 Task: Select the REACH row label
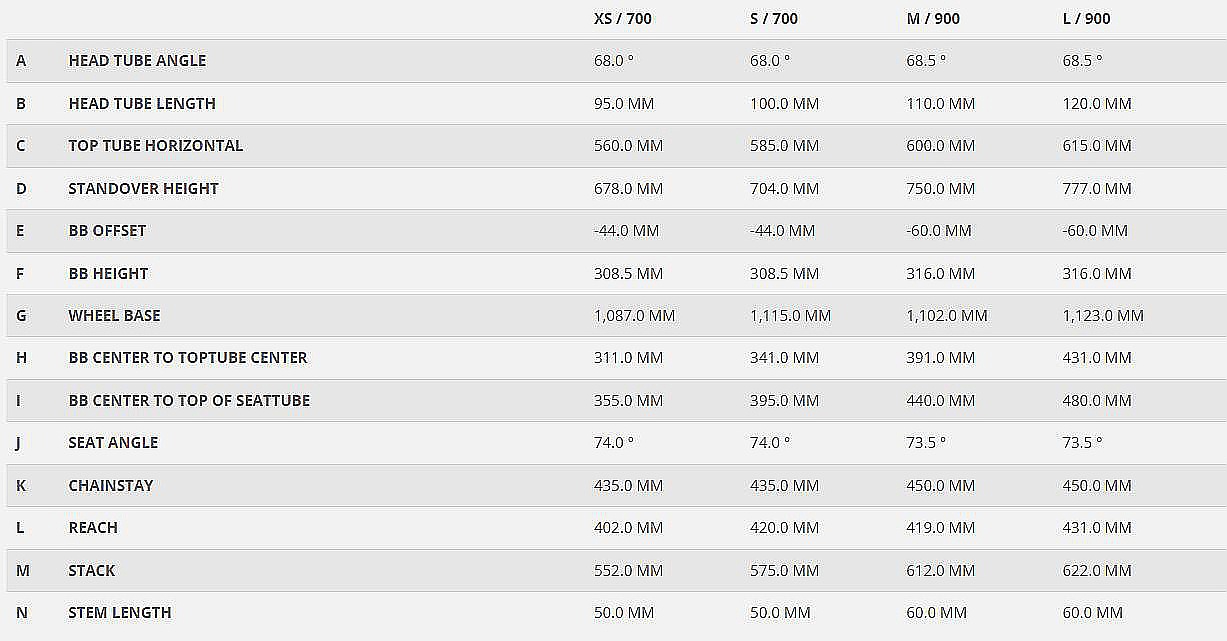tap(93, 528)
